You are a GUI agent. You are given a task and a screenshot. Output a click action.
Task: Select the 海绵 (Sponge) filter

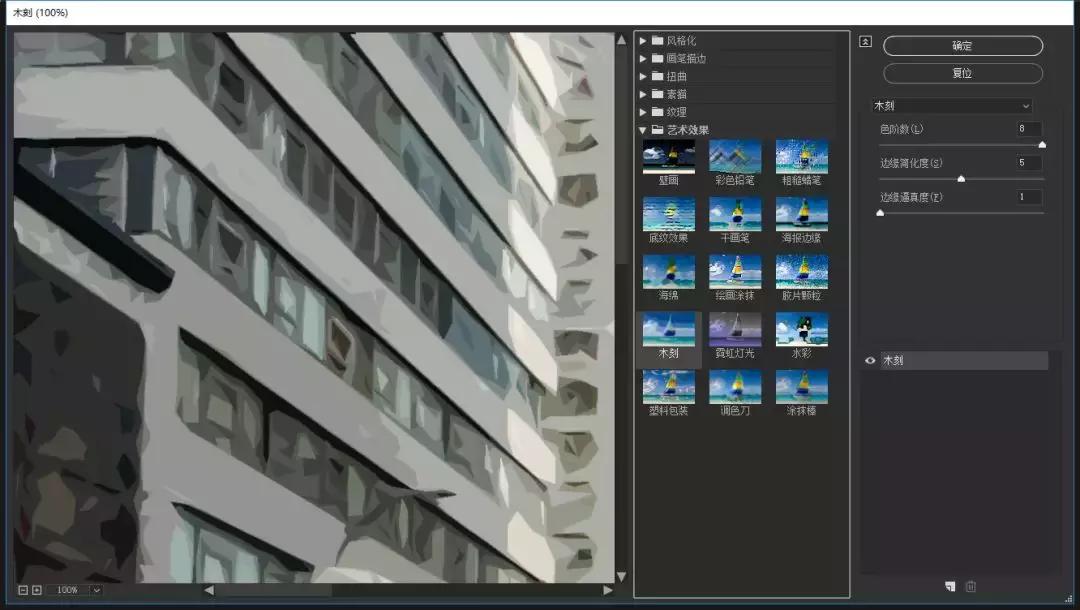tap(668, 273)
